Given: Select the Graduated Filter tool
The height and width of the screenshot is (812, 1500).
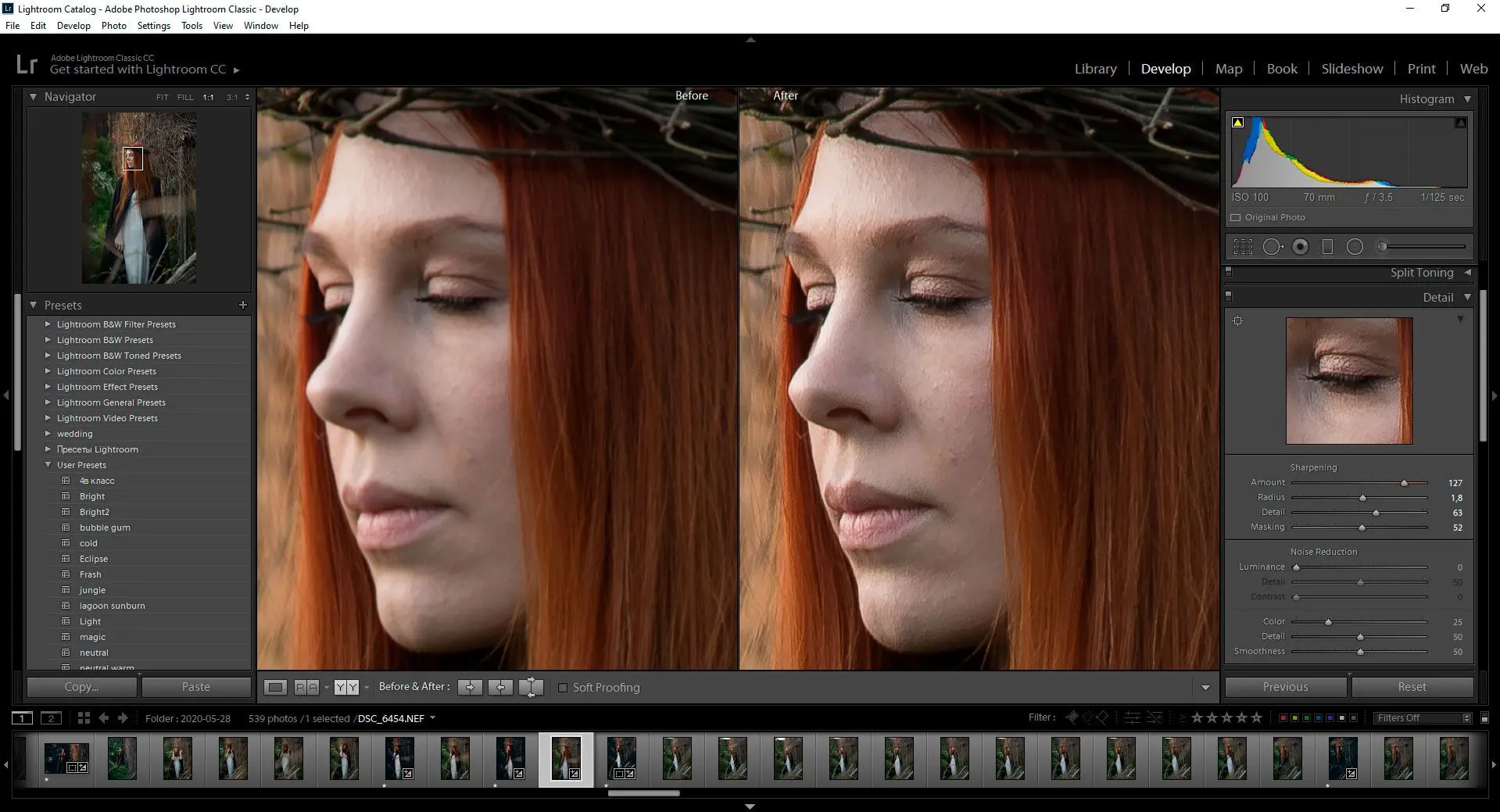Looking at the screenshot, I should point(1327,247).
